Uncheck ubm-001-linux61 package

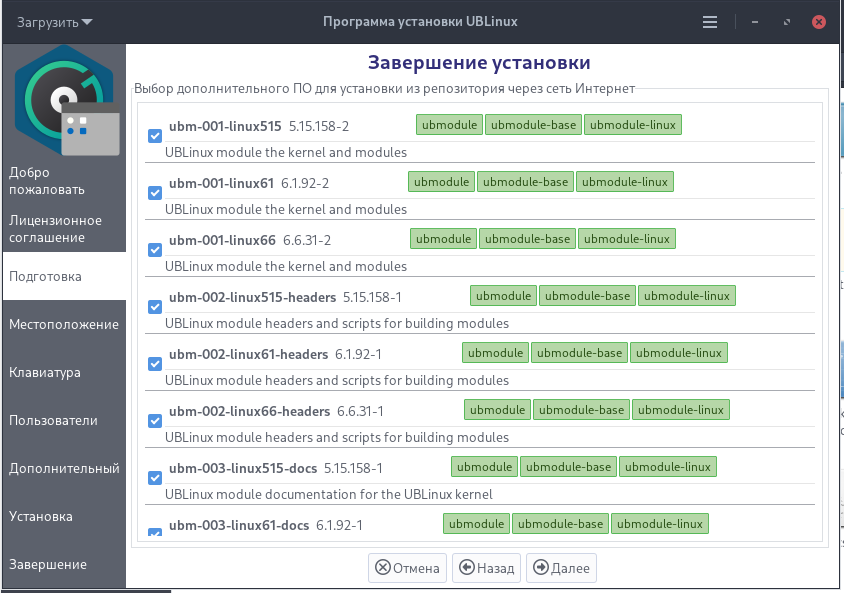(x=155, y=193)
